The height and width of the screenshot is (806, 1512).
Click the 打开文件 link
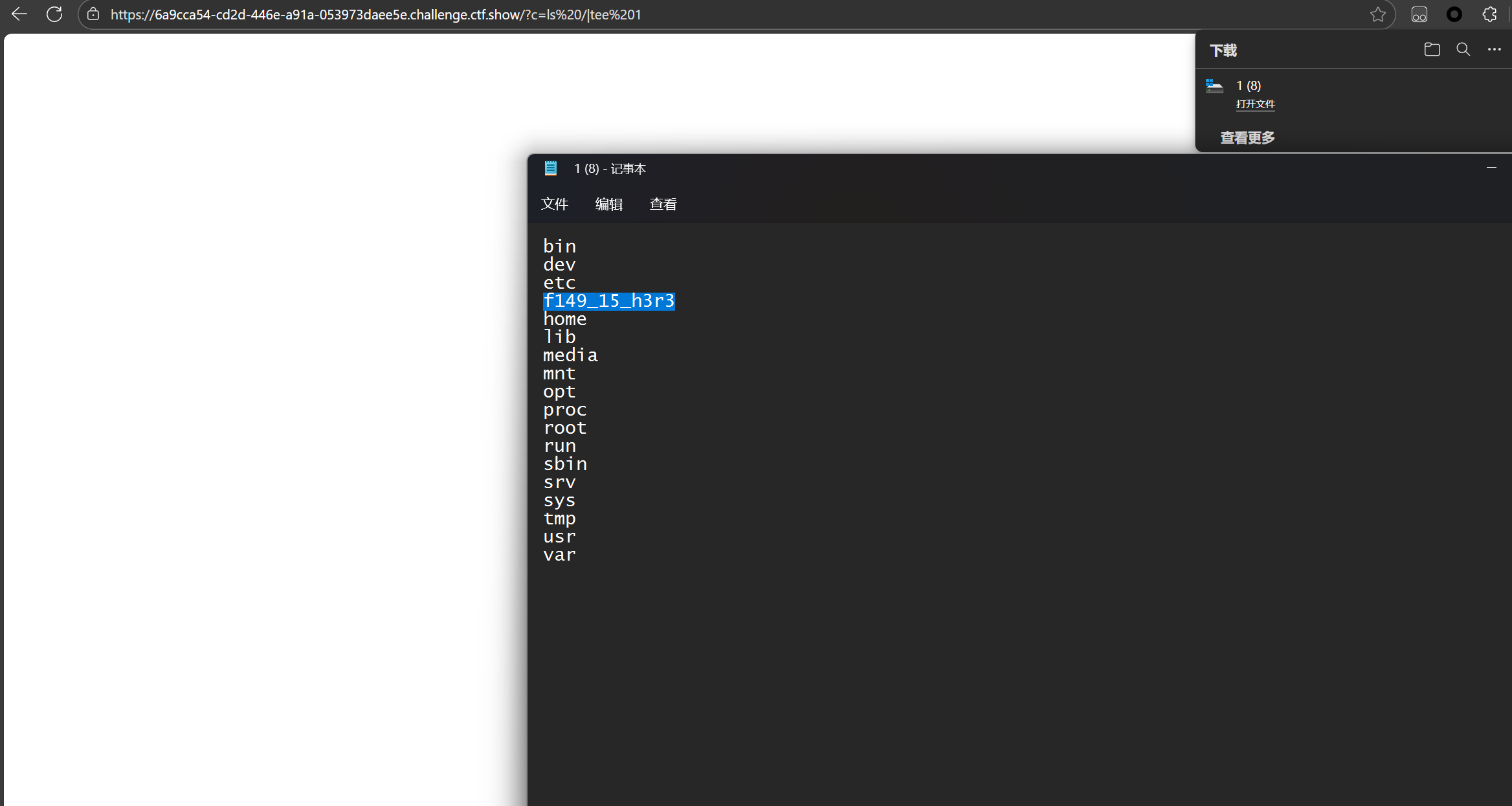coord(1255,104)
